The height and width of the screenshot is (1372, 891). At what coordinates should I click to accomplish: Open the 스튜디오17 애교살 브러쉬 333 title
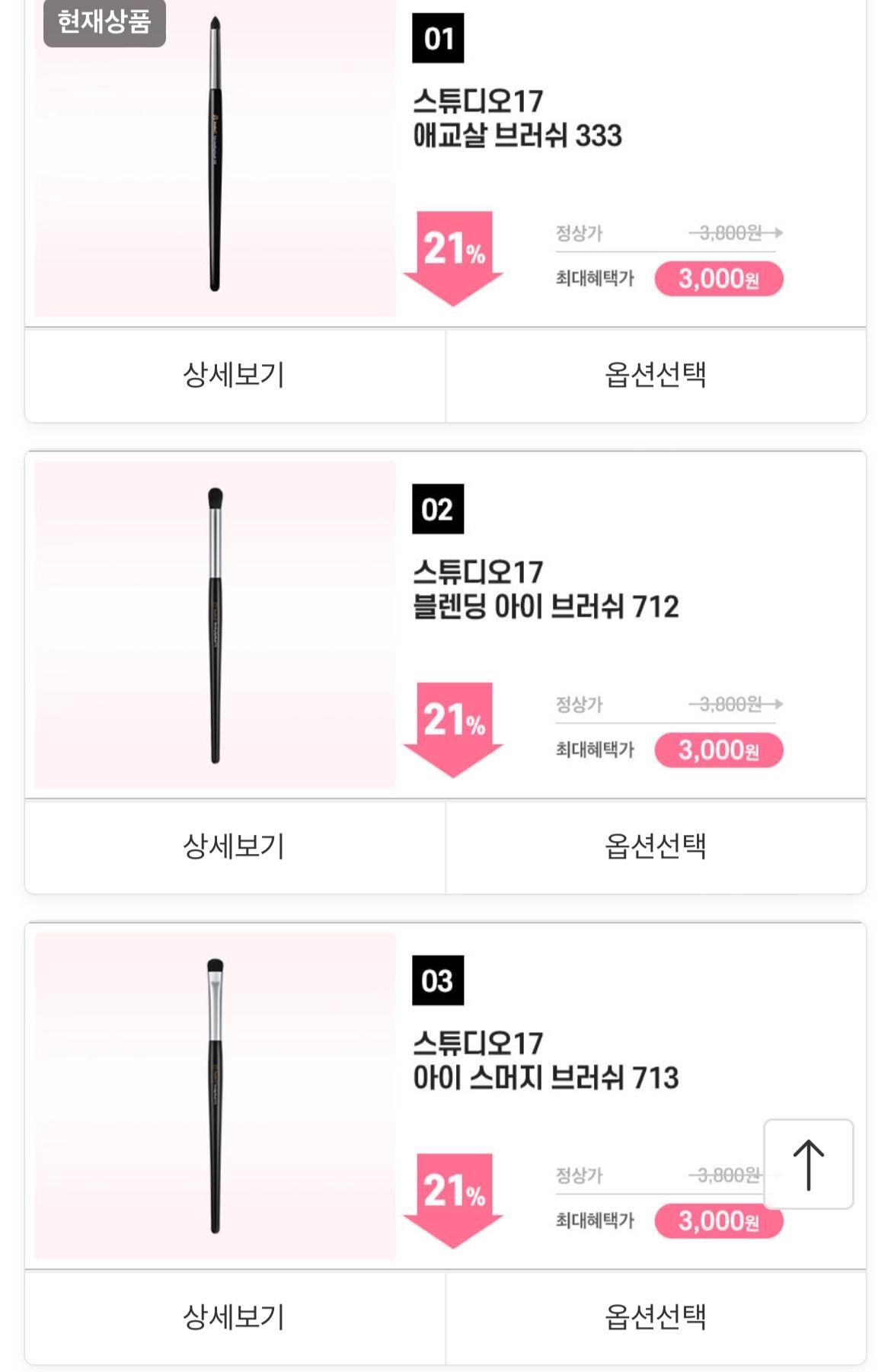[517, 118]
